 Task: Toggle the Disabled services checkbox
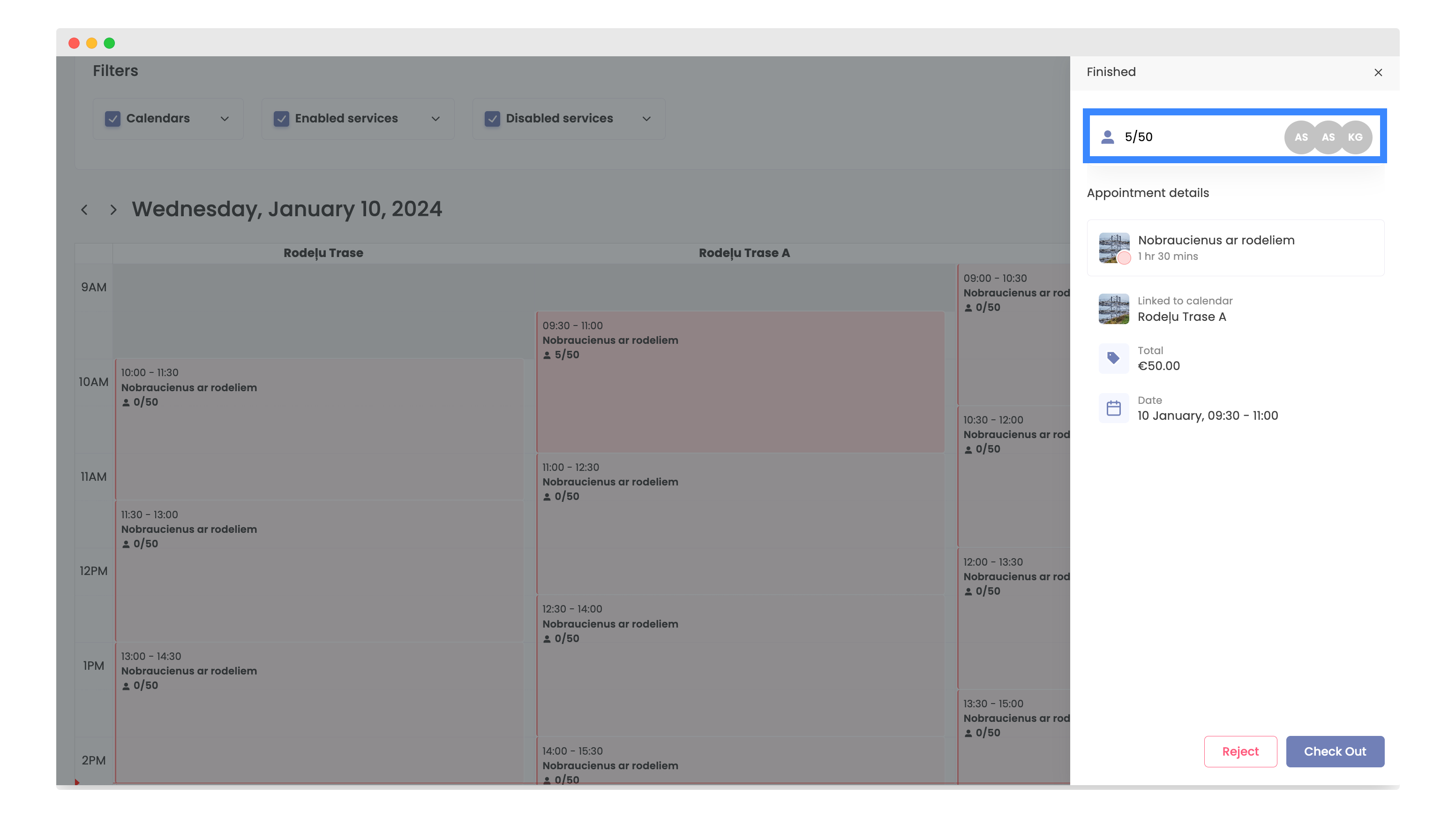click(492, 119)
